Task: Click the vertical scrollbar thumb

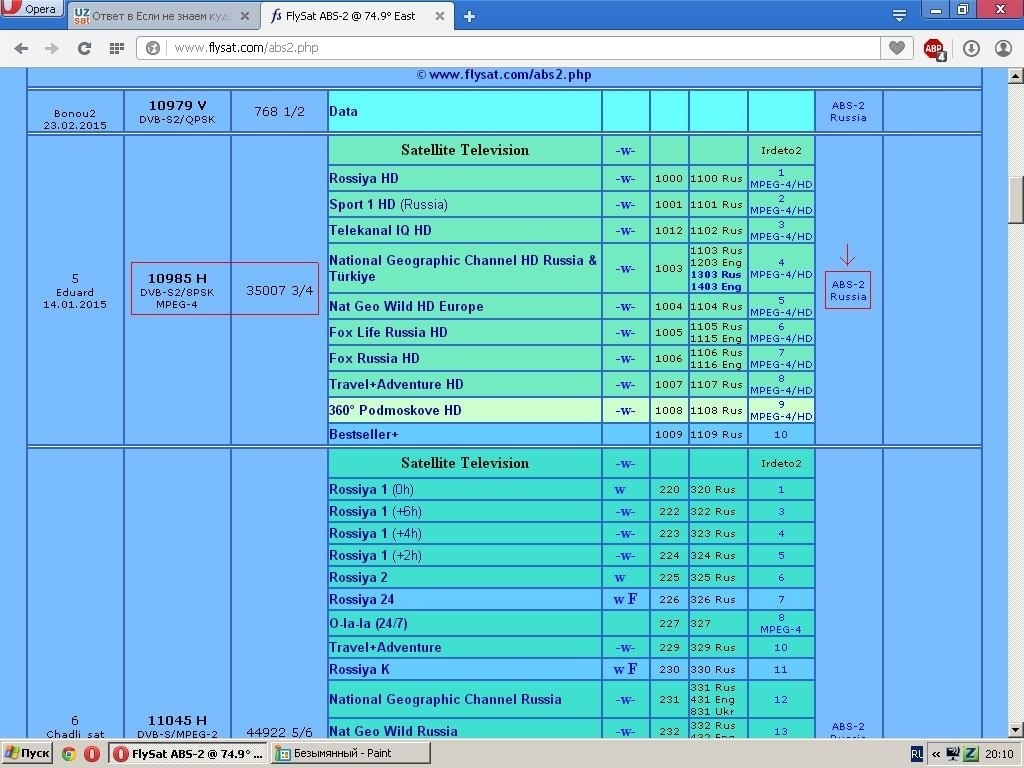Action: [1016, 200]
